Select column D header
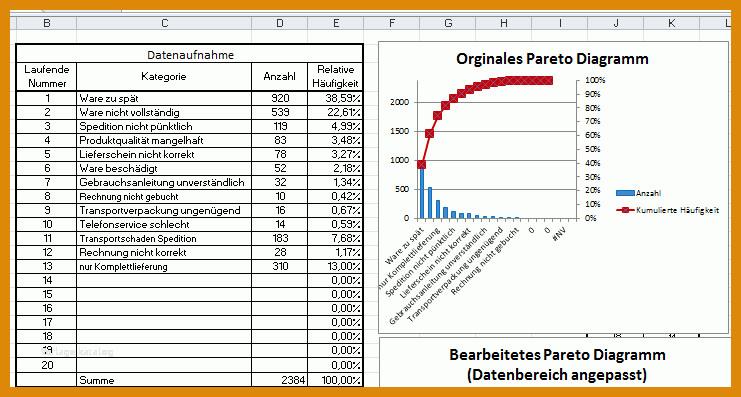 [279, 23]
